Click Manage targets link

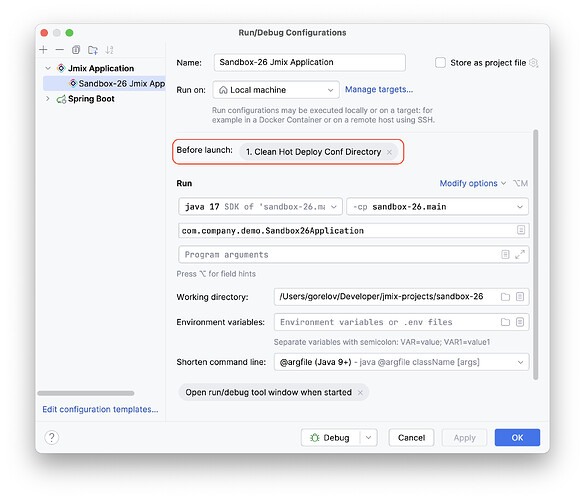(x=379, y=90)
